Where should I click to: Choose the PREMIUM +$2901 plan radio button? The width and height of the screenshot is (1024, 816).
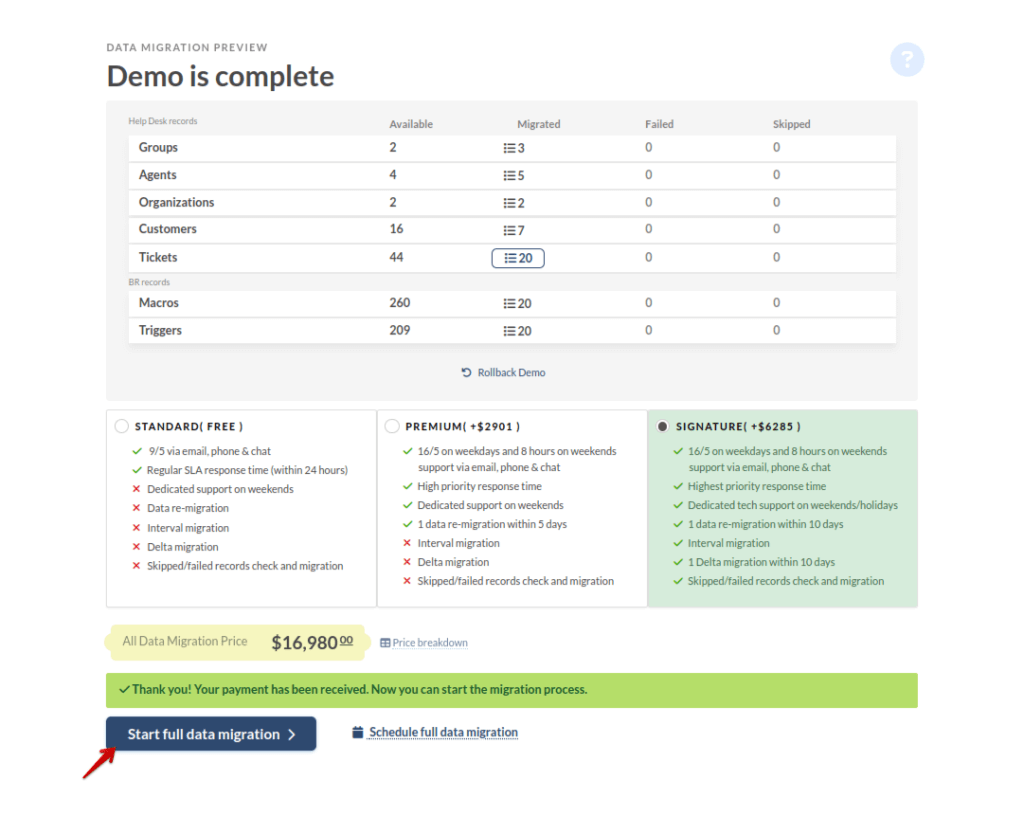pos(392,425)
